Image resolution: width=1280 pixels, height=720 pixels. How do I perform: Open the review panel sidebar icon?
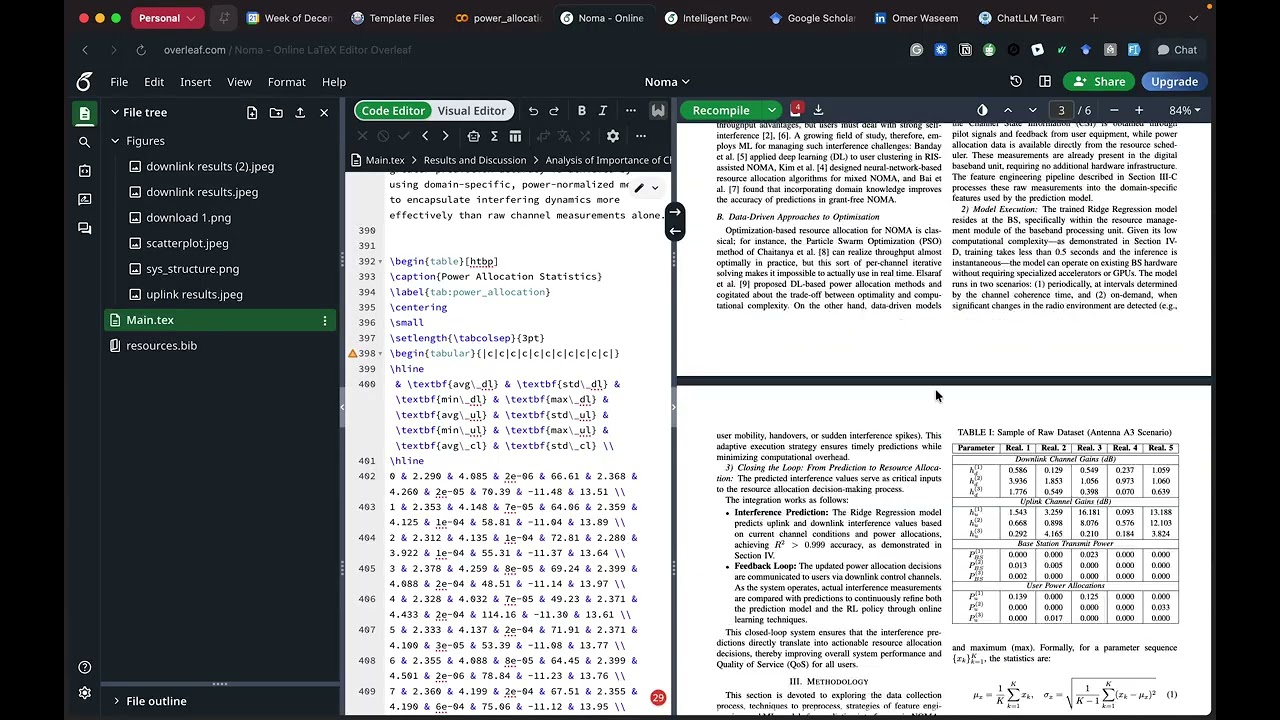(x=85, y=199)
